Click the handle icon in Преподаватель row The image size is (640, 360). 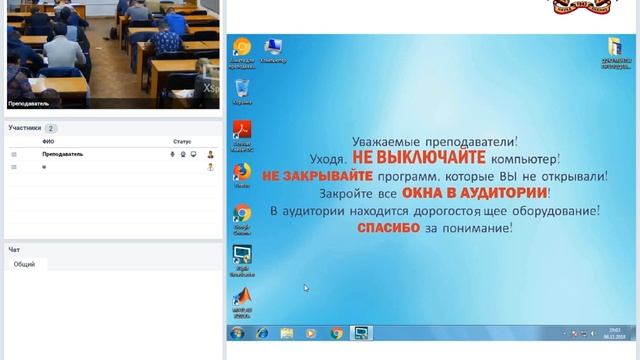click(x=14, y=154)
